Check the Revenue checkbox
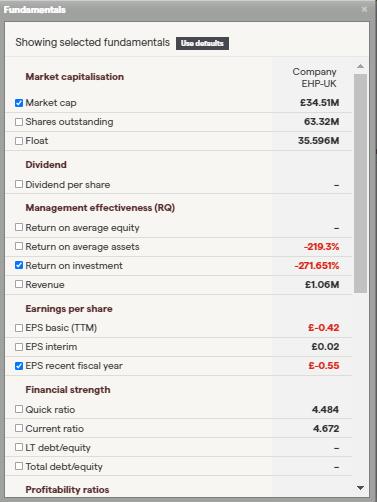 (19, 284)
